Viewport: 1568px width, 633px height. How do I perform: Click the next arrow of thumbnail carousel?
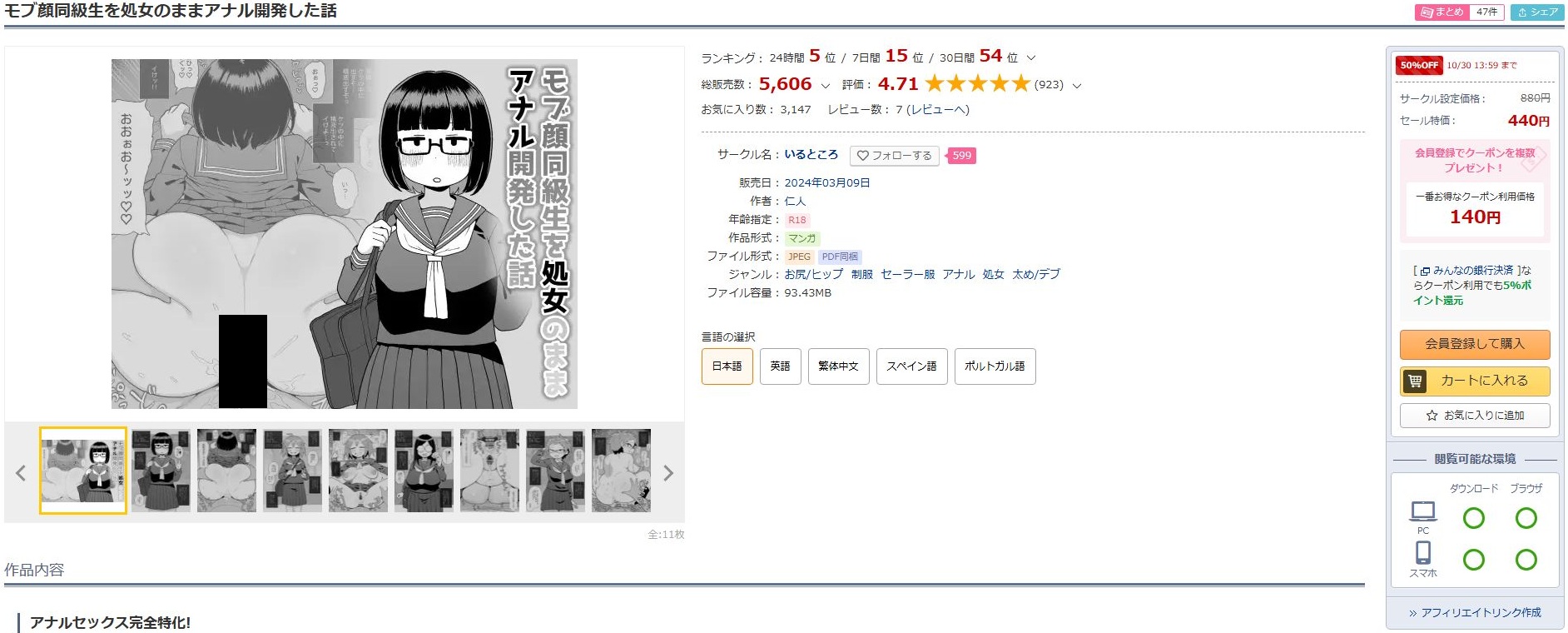667,473
